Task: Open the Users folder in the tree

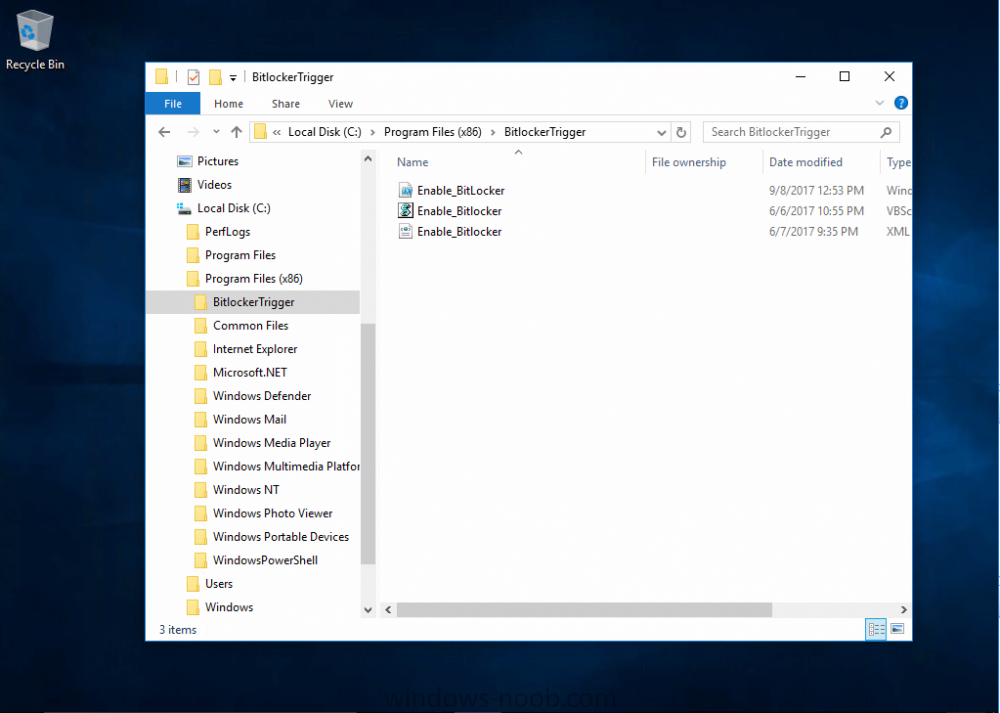Action: point(218,584)
